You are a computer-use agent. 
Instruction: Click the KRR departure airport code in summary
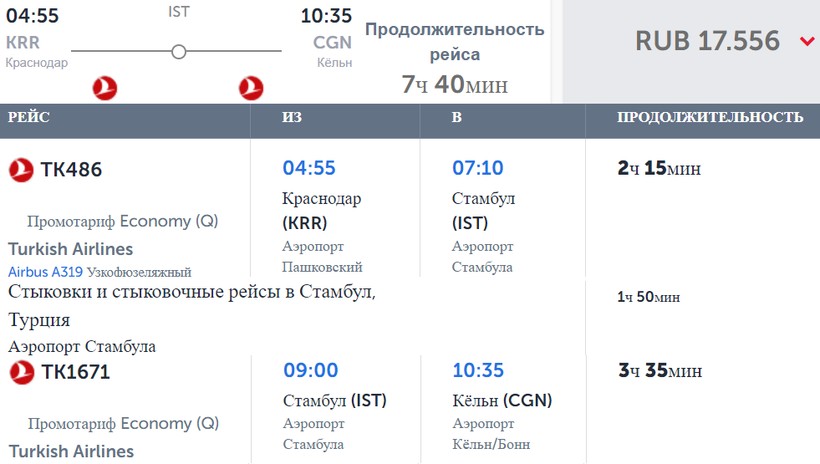click(23, 42)
